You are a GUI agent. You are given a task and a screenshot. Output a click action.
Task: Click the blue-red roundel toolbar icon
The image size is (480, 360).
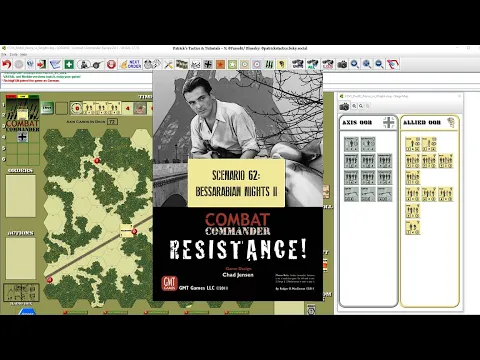(x=257, y=64)
